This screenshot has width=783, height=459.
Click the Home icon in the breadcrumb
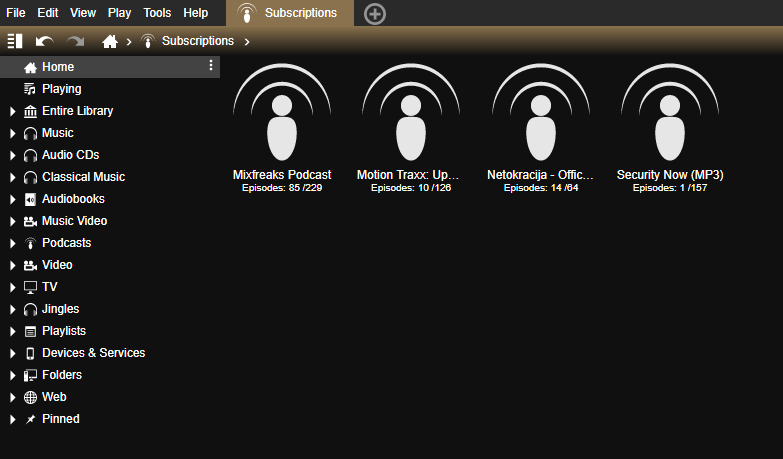(110, 41)
